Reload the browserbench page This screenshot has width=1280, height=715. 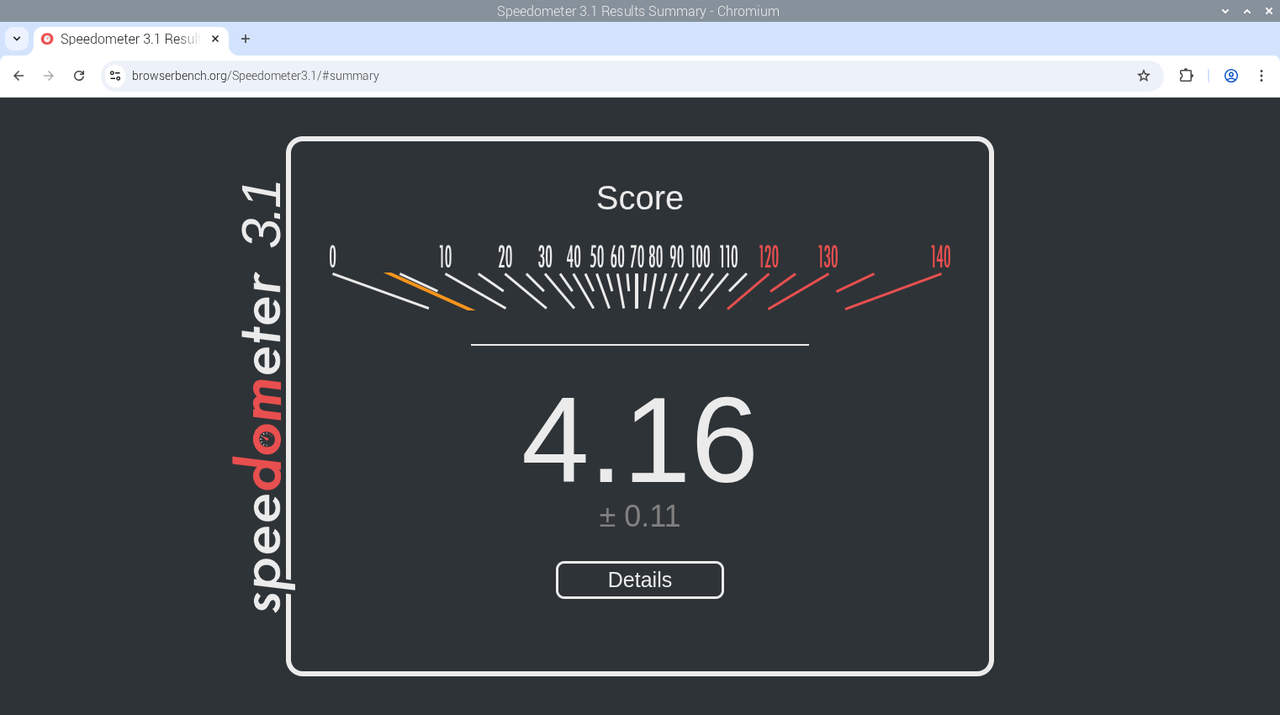coord(79,76)
